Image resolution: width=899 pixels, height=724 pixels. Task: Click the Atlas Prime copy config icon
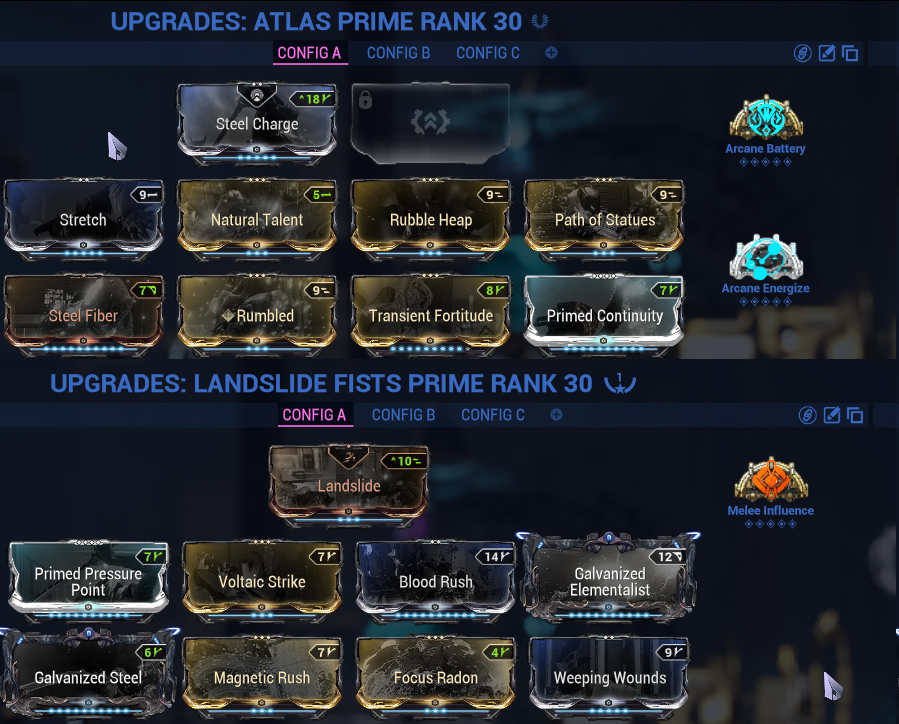click(x=850, y=53)
